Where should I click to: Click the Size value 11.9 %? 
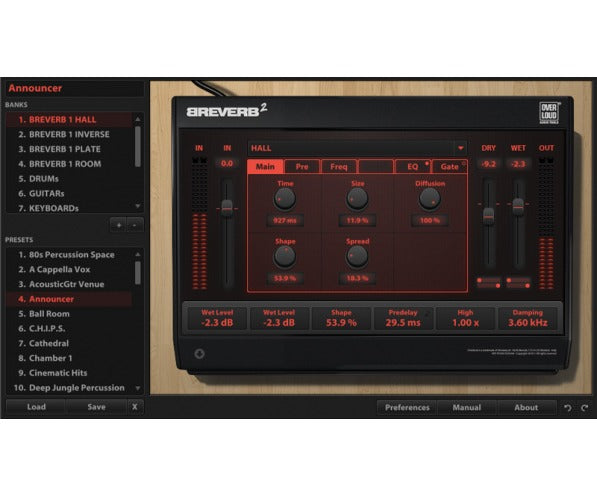tap(357, 221)
